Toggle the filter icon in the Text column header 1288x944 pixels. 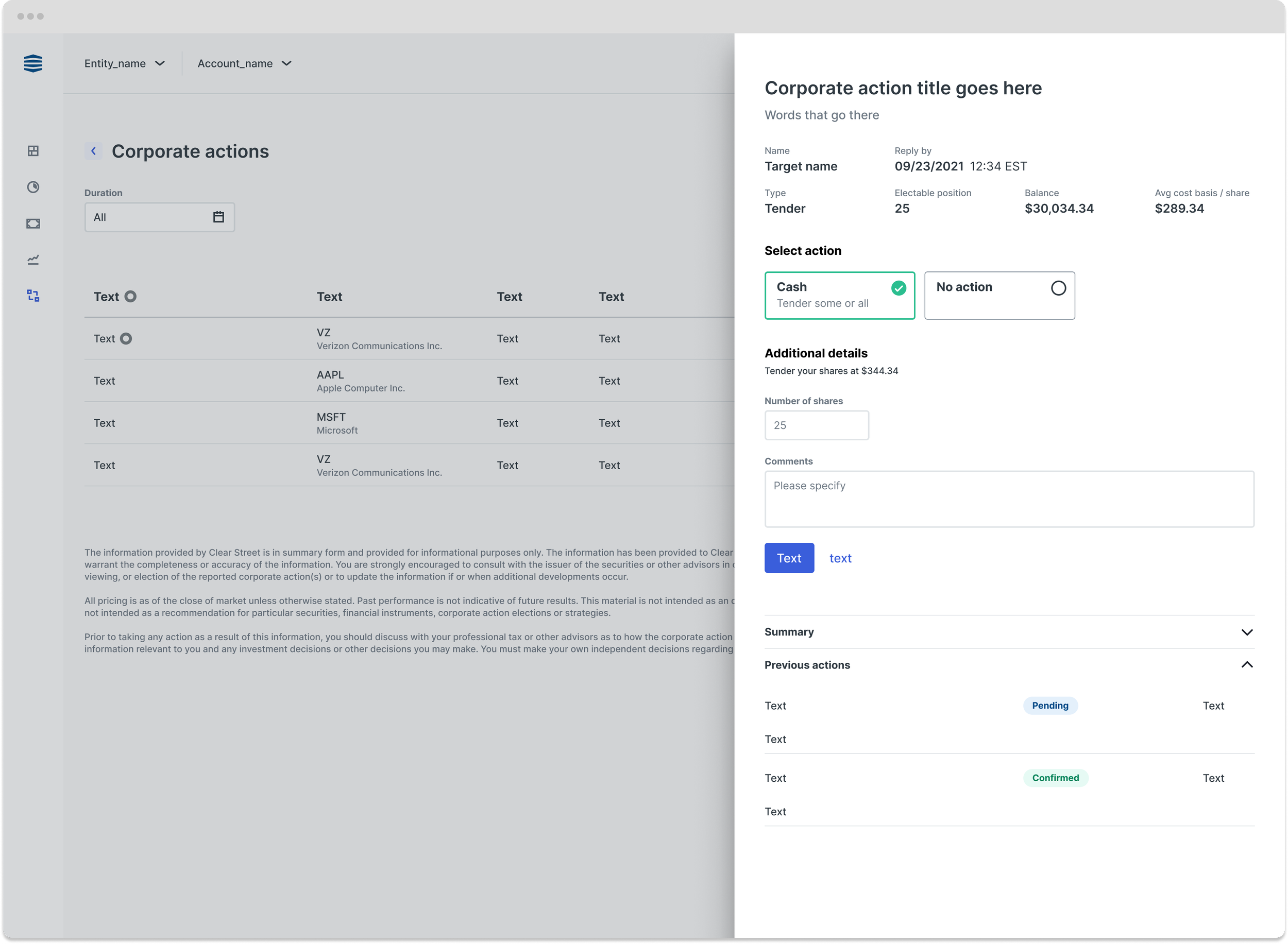click(x=130, y=297)
